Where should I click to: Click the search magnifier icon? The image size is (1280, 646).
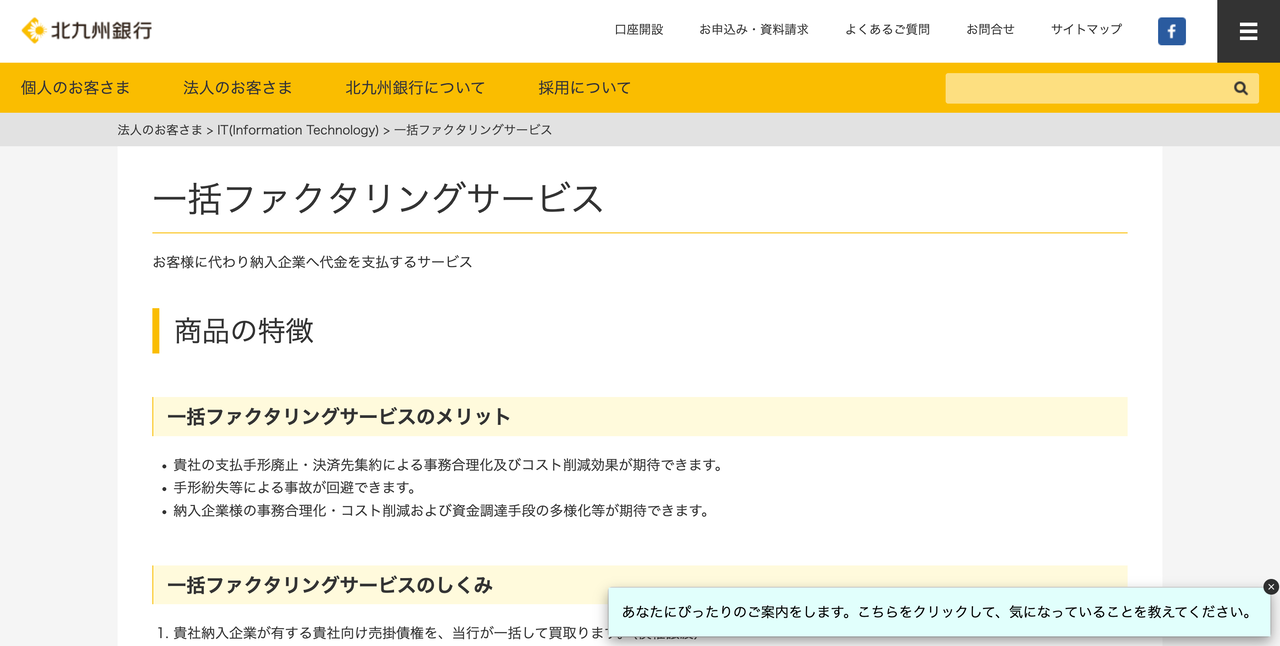tap(1241, 88)
